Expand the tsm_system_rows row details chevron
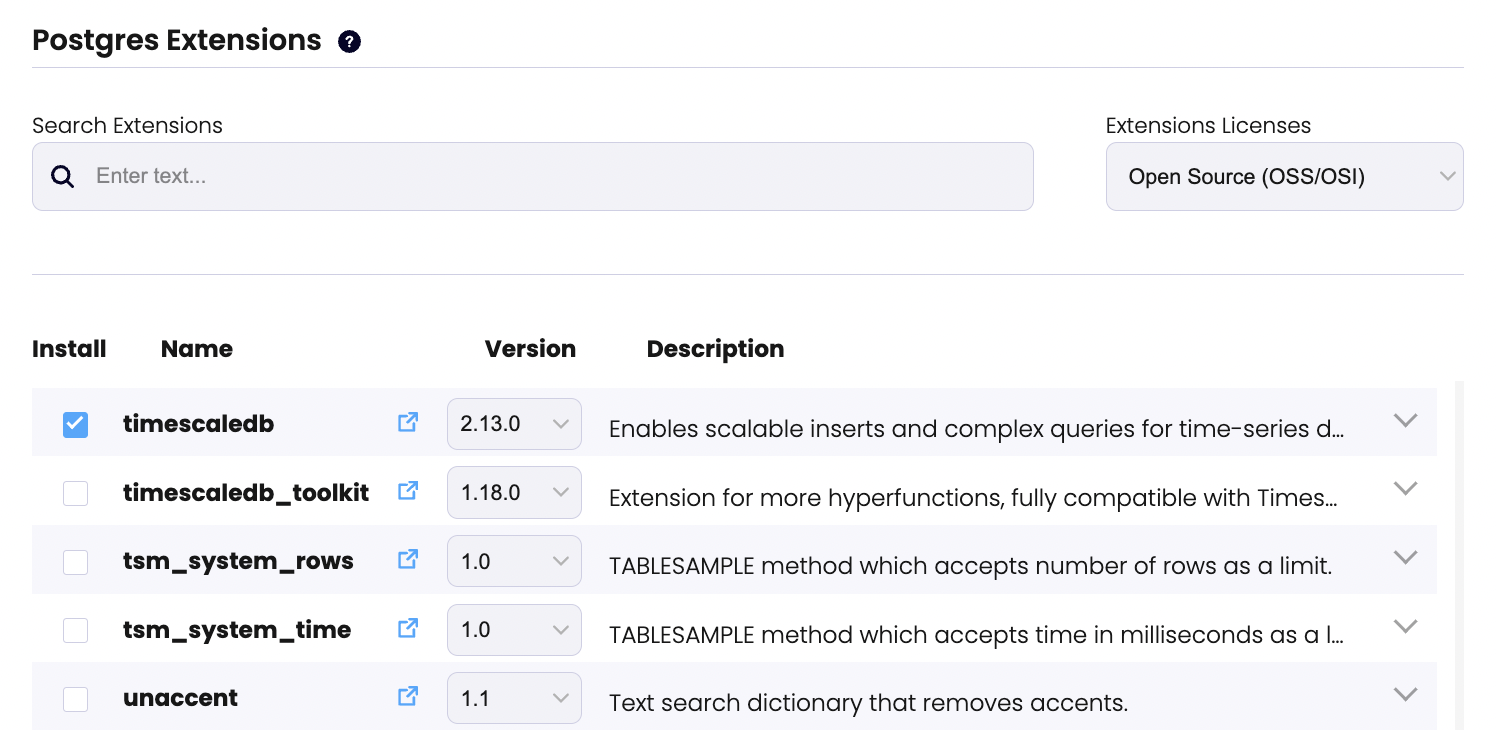The image size is (1496, 730). [1406, 557]
